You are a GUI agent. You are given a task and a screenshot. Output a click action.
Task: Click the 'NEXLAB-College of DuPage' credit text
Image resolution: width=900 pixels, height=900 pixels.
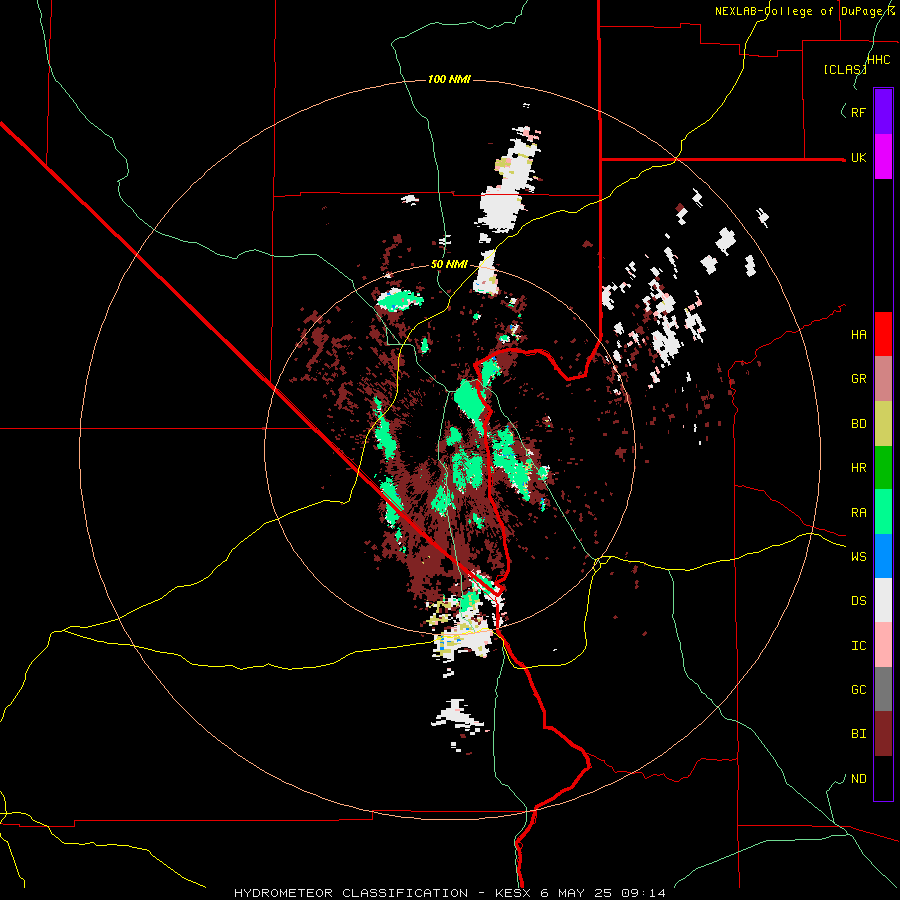pos(800,11)
